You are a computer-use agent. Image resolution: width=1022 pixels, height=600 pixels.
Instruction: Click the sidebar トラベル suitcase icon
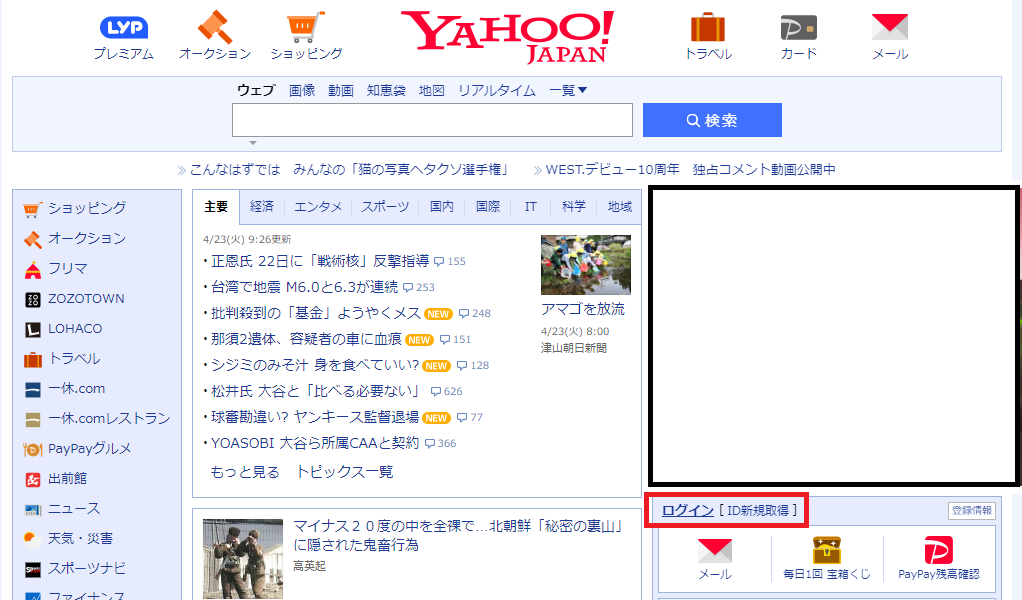33,360
